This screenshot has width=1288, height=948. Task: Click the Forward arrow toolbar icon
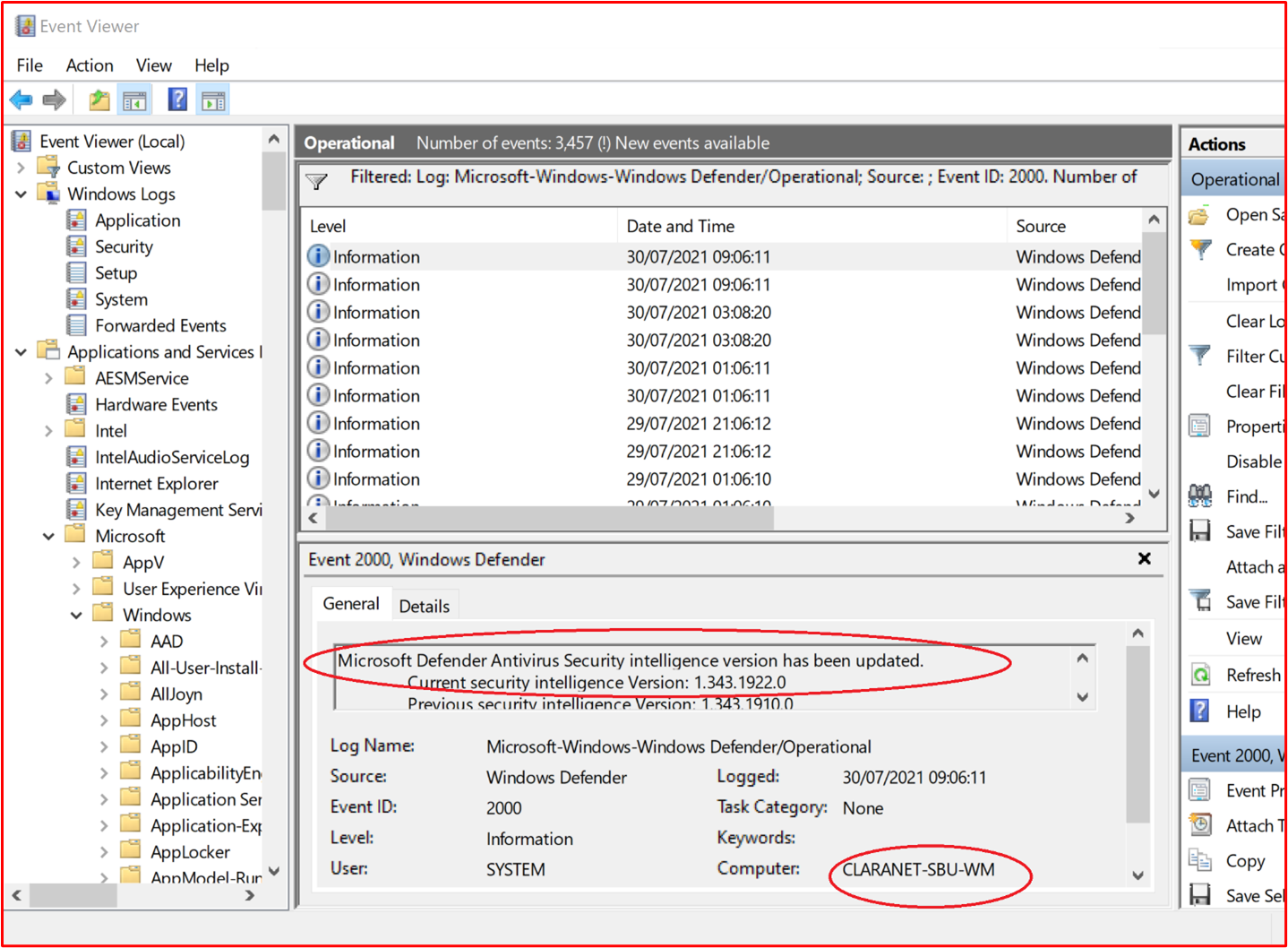click(x=54, y=100)
